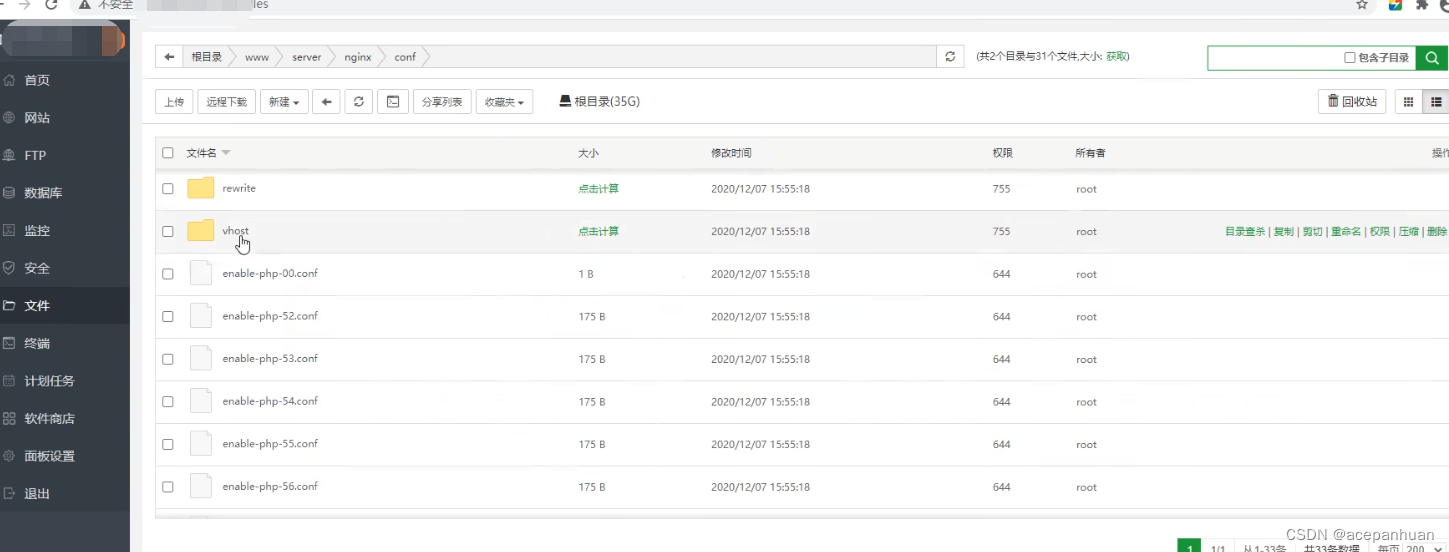Click the enable-php-00.conf file icon
Screen dimensions: 1449x552
pos(201,273)
